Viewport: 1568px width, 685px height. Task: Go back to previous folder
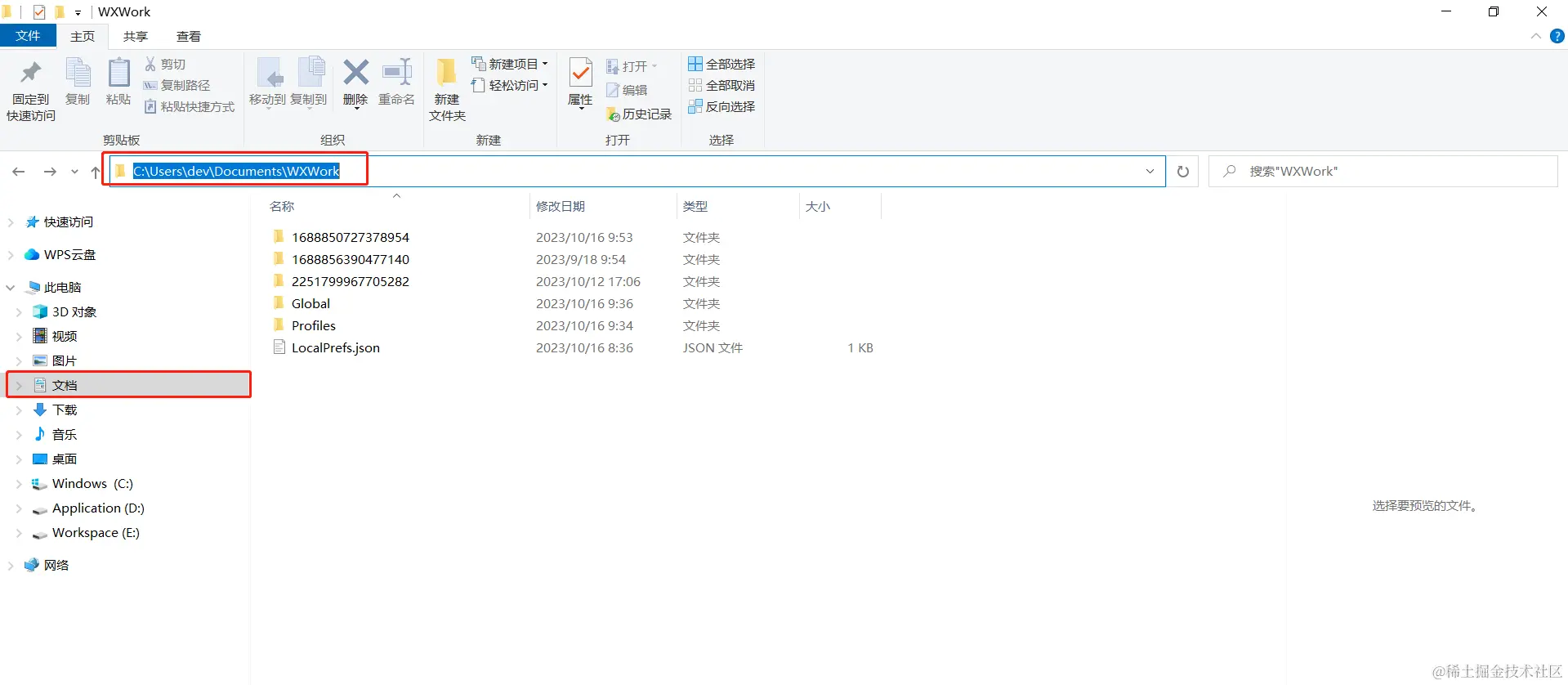click(x=19, y=172)
